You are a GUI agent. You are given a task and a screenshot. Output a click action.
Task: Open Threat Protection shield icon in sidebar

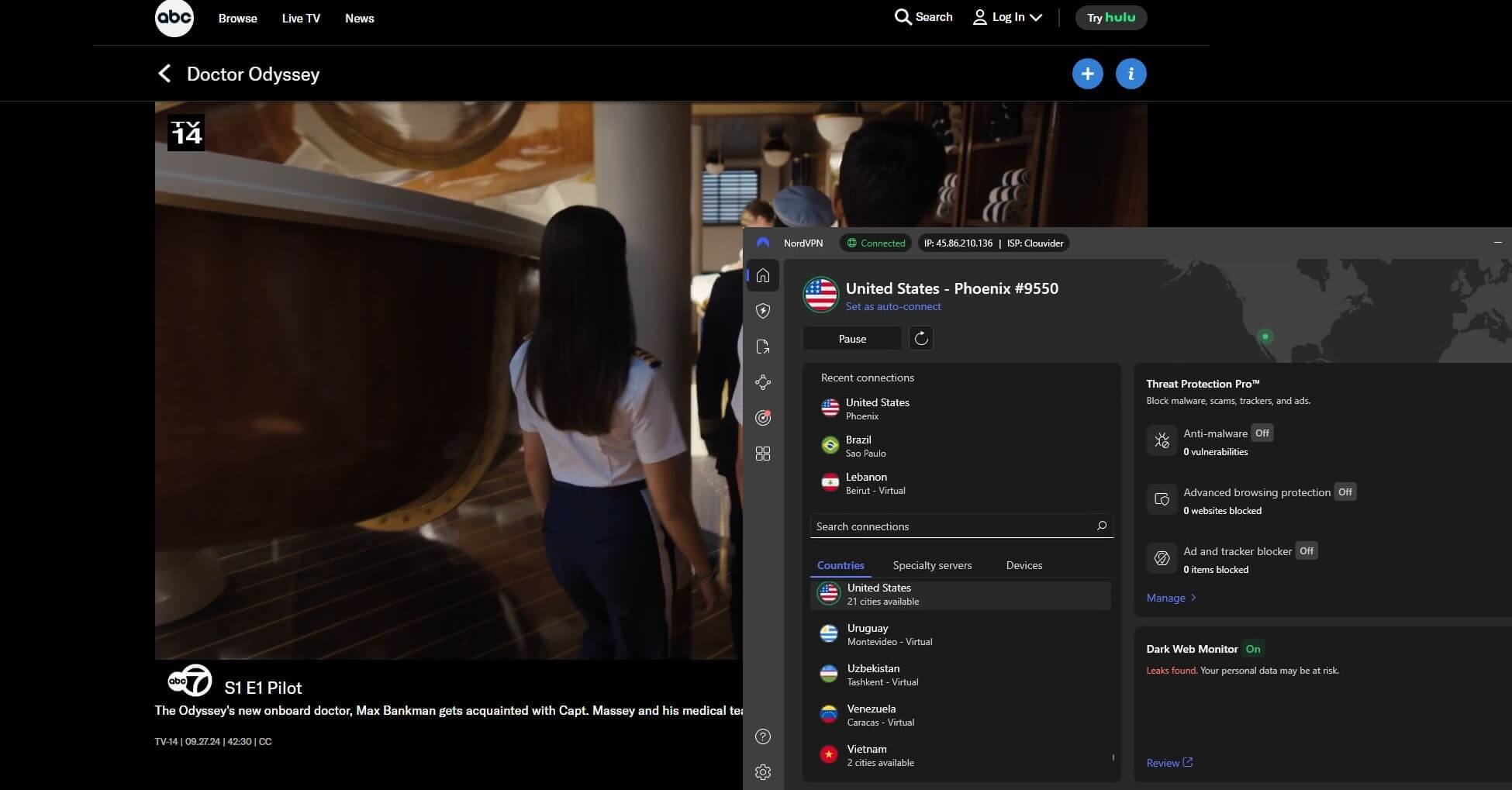(763, 311)
